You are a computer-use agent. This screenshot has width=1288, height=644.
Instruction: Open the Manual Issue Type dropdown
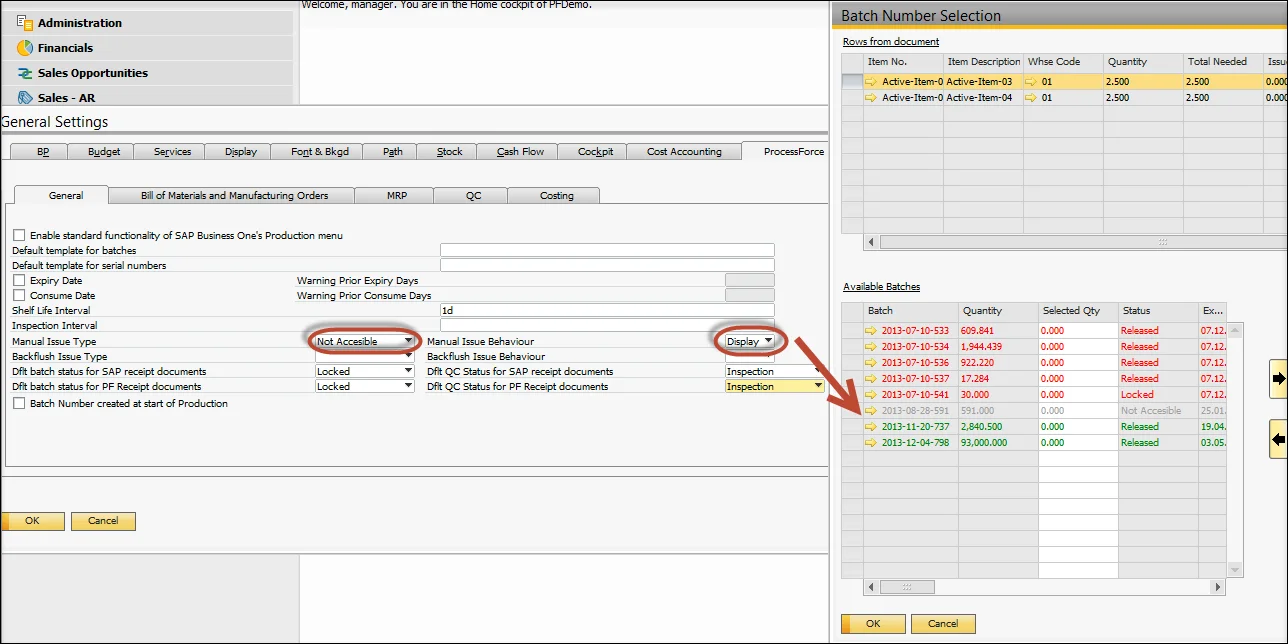pos(407,342)
